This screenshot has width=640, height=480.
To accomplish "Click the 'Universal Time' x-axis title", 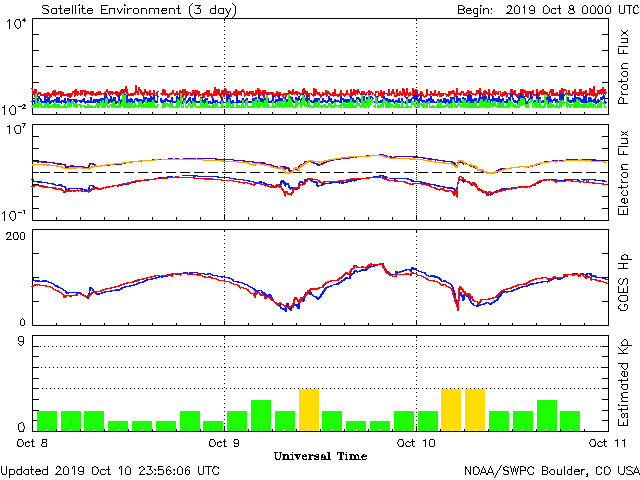I will 320,456.
